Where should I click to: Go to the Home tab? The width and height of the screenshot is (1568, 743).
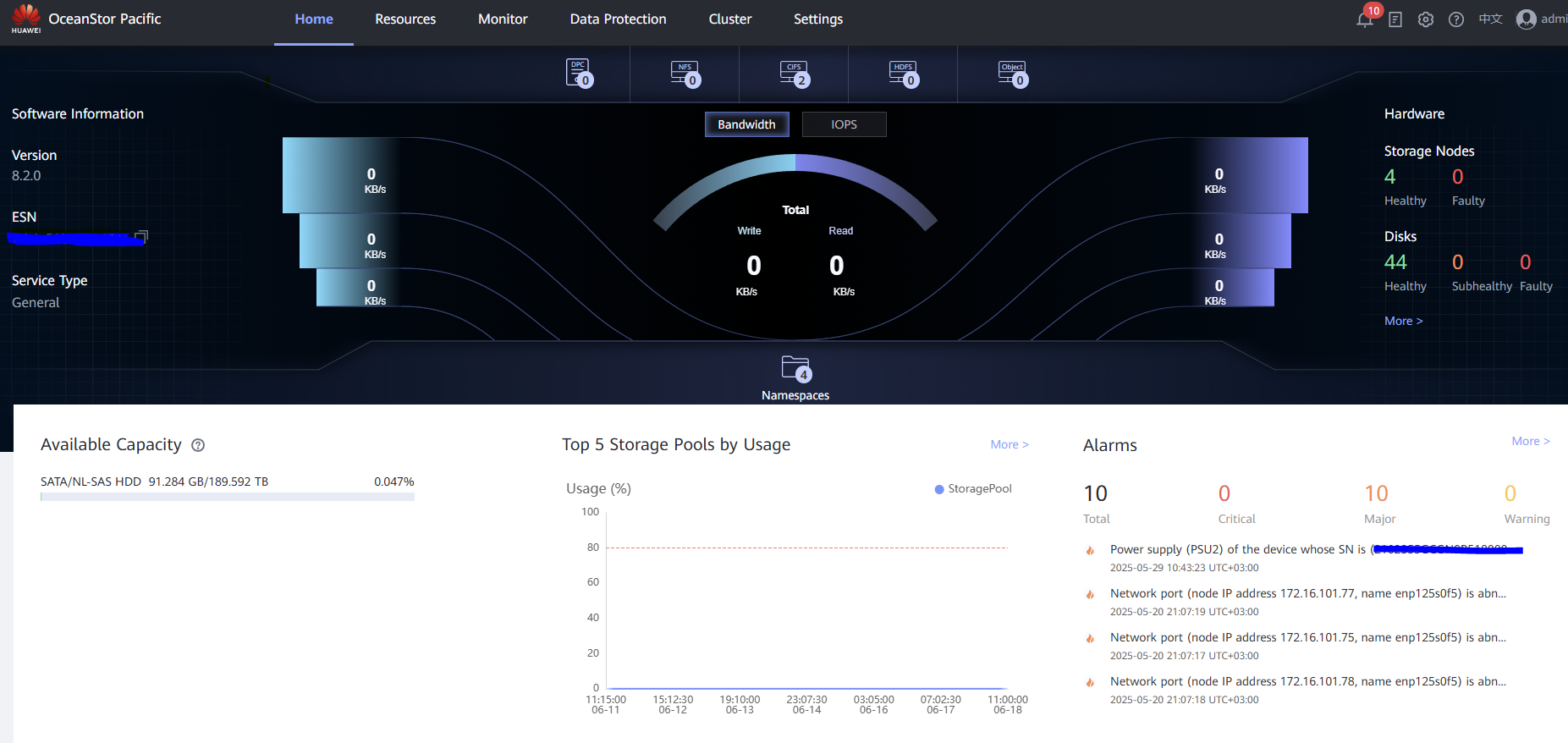pyautogui.click(x=314, y=19)
